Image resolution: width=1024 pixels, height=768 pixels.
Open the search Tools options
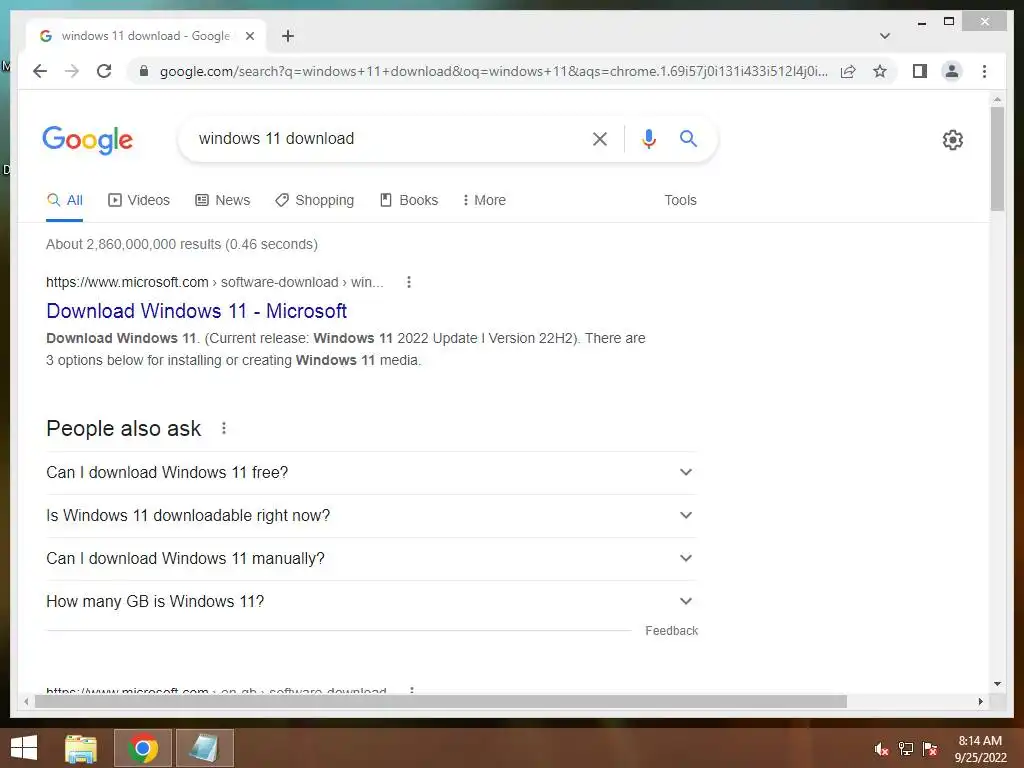click(x=680, y=200)
